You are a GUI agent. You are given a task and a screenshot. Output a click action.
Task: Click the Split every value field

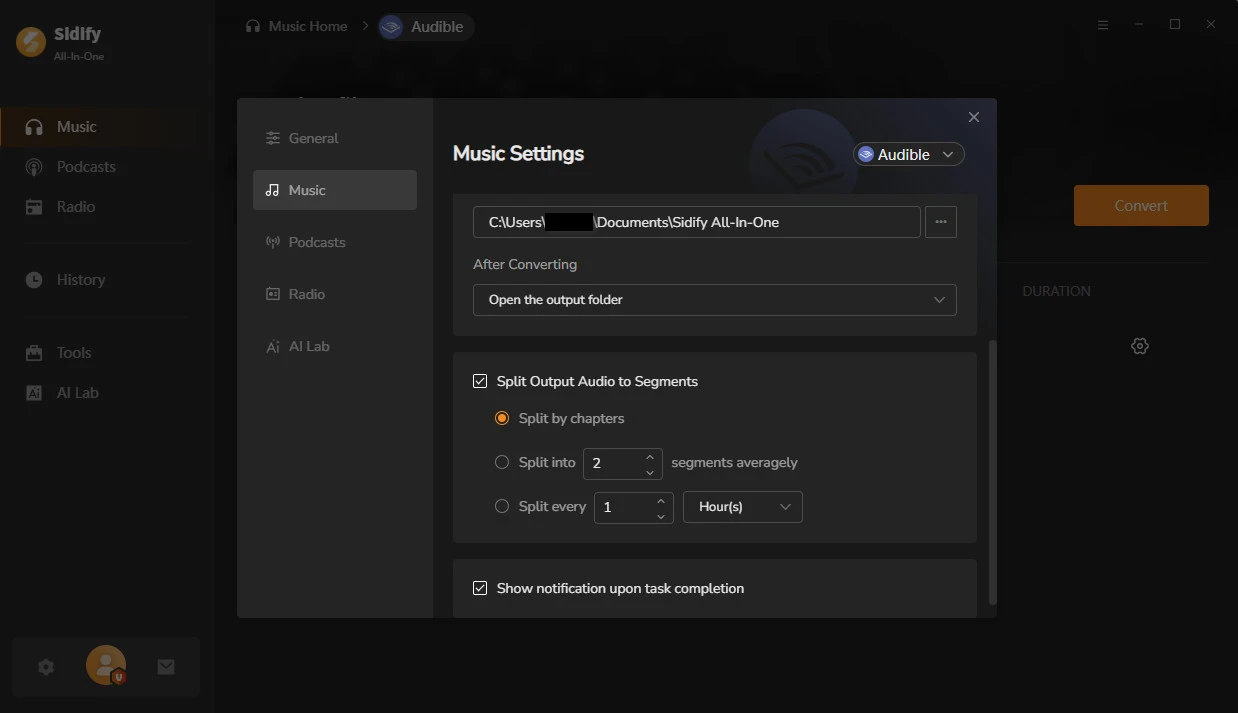pos(623,507)
